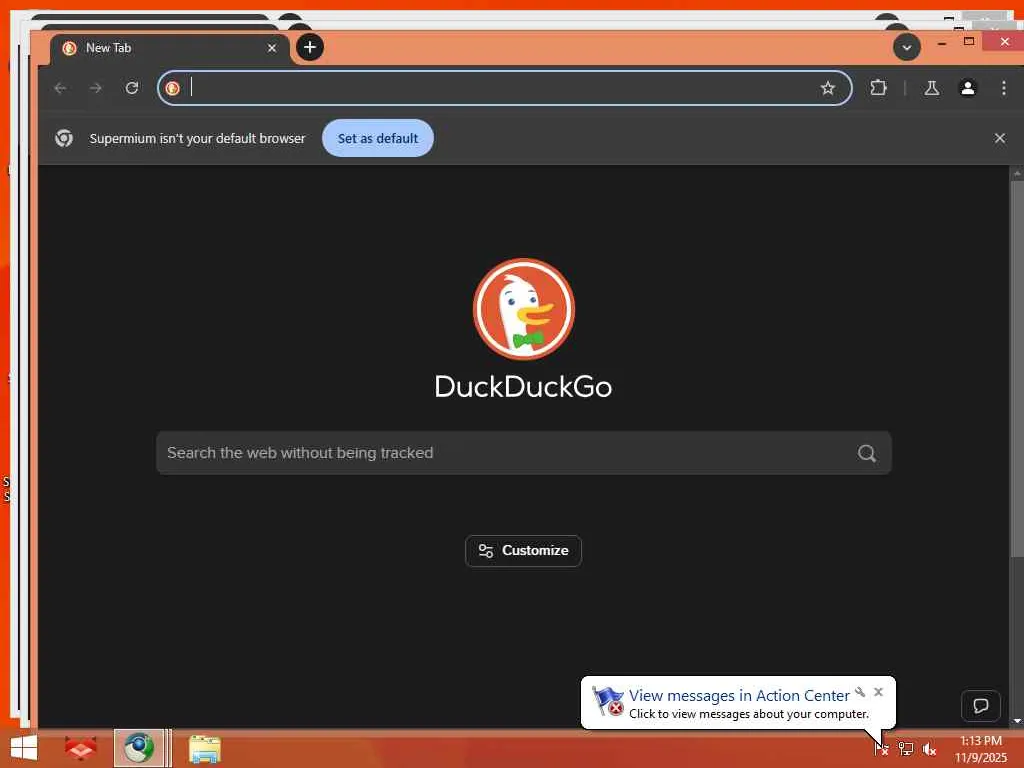This screenshot has width=1024, height=768.
Task: Click the magnifier search icon in the DuckDuckGo box
Action: (x=867, y=453)
